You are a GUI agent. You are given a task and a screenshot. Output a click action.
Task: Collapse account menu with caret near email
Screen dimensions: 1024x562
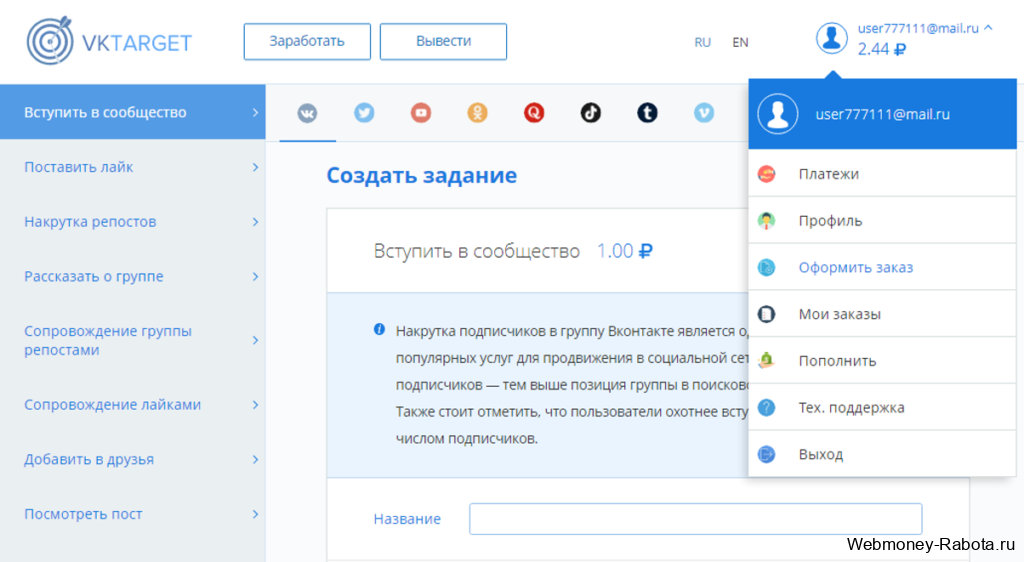point(988,27)
